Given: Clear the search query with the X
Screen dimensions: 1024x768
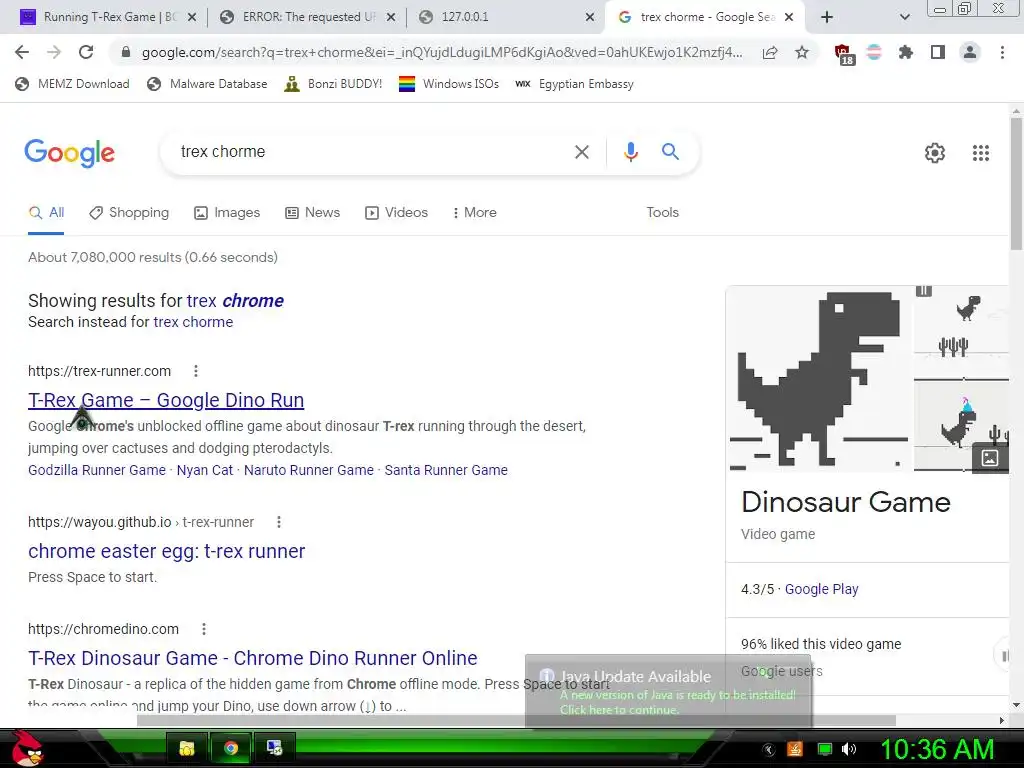Looking at the screenshot, I should point(581,152).
